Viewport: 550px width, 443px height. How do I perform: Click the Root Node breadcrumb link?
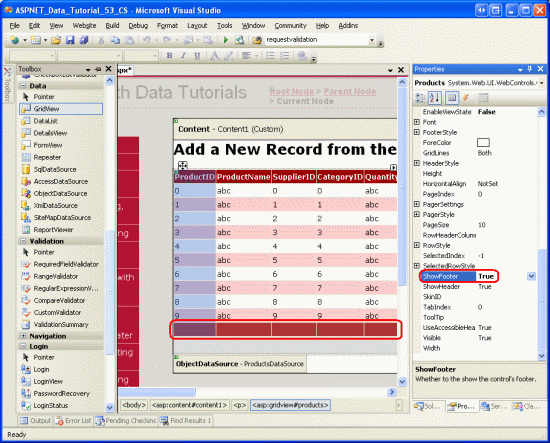(291, 92)
